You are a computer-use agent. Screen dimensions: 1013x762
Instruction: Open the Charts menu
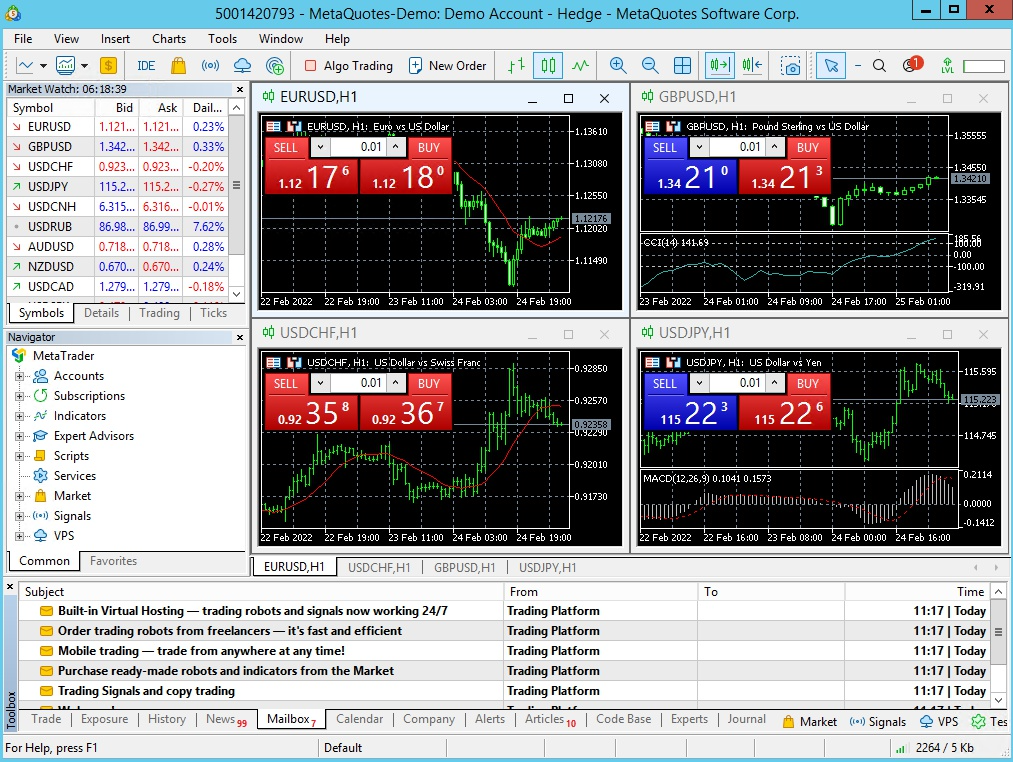coord(169,39)
